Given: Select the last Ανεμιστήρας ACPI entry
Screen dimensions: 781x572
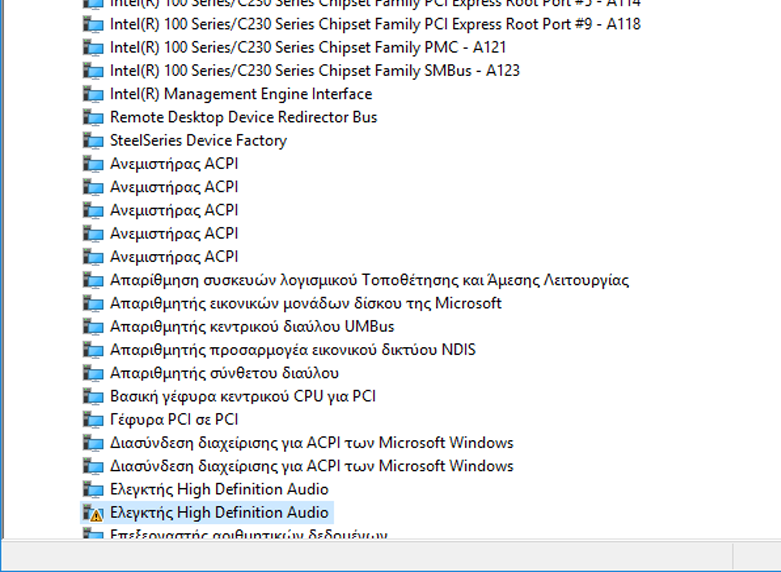Looking at the screenshot, I should pyautogui.click(x=174, y=257).
